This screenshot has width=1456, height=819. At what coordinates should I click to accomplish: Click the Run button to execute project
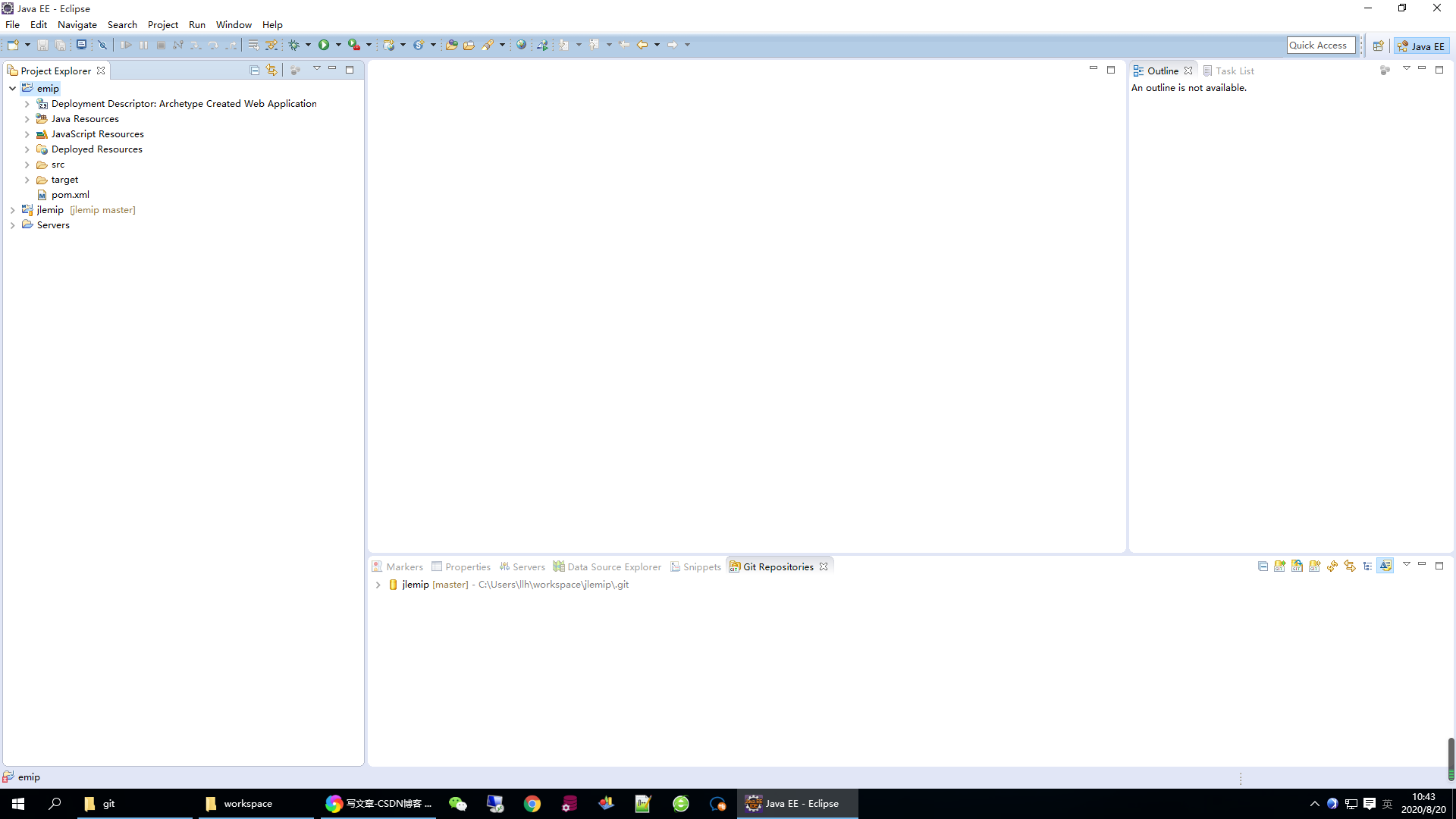click(x=324, y=44)
